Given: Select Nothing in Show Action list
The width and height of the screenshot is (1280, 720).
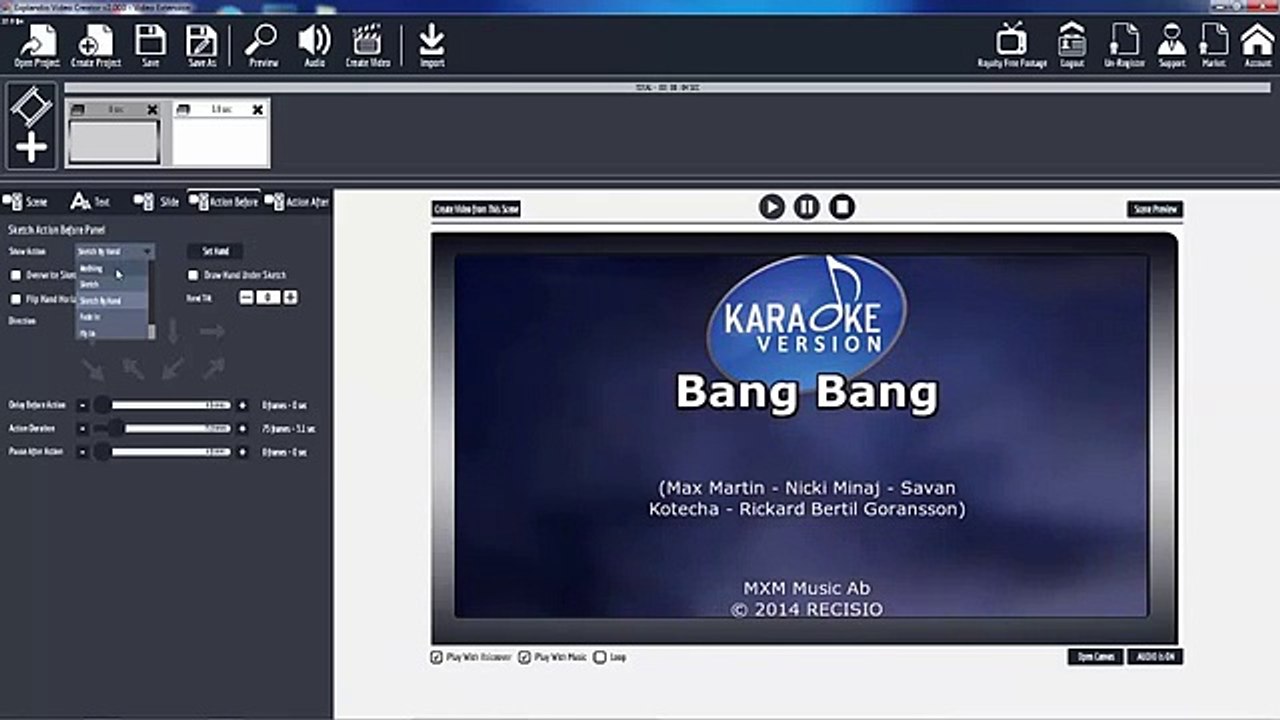Looking at the screenshot, I should [112, 268].
